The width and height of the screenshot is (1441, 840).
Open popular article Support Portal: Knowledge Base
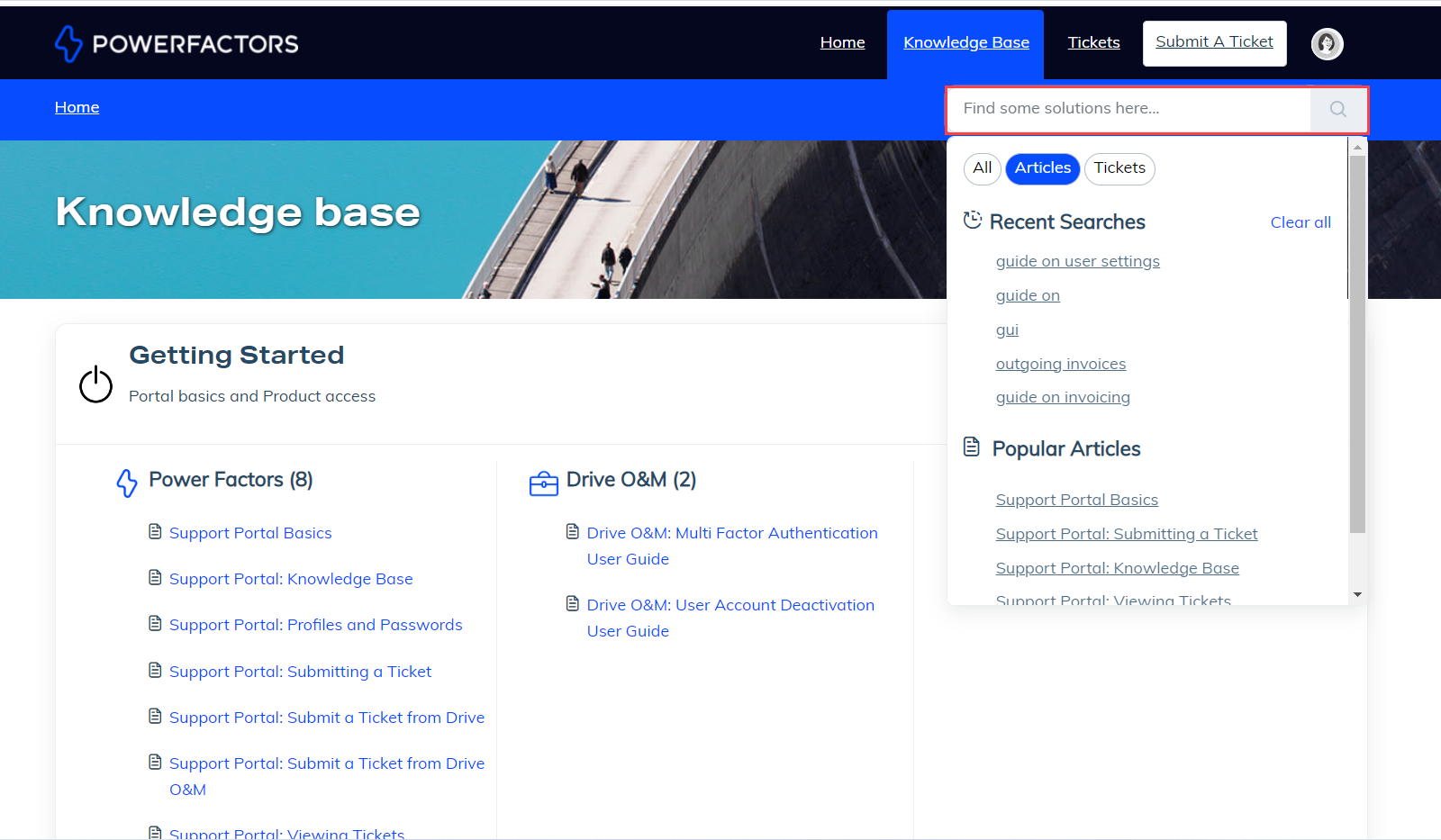[x=1117, y=568]
